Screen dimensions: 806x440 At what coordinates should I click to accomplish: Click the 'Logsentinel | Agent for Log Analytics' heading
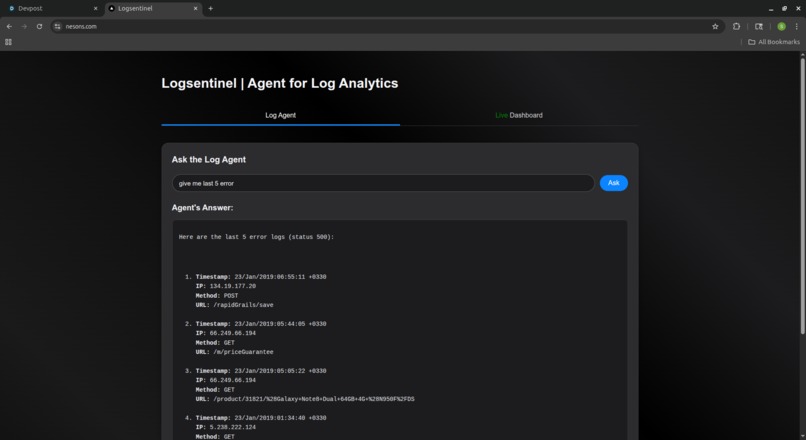[x=280, y=83]
